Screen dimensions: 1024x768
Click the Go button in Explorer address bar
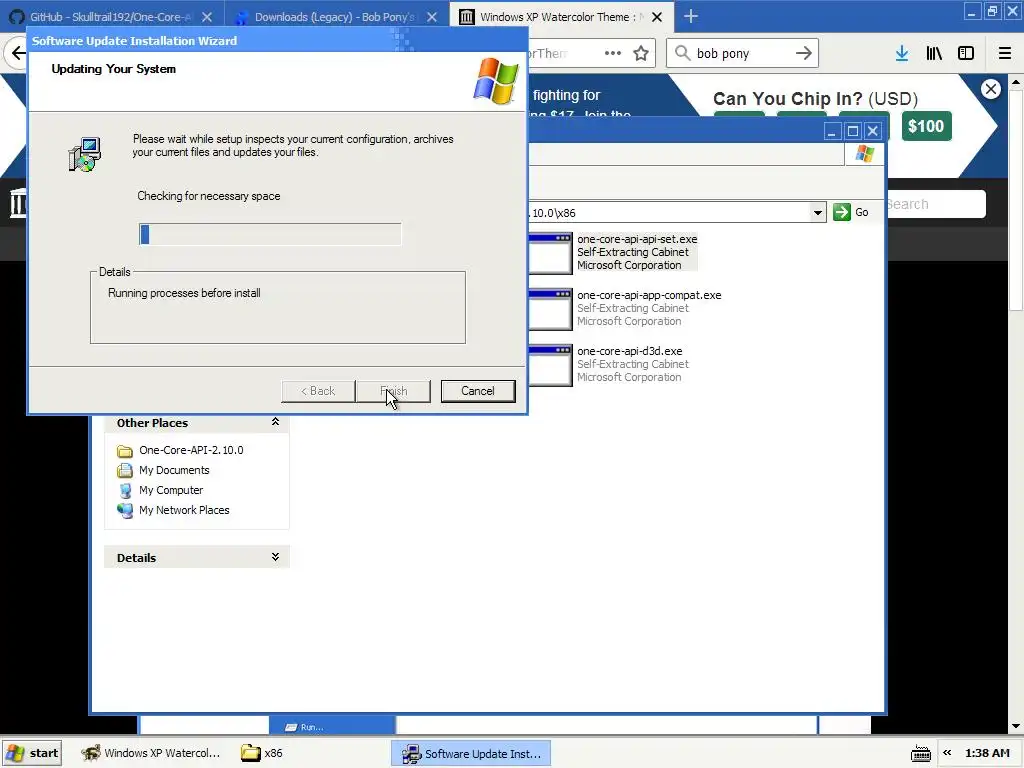point(851,212)
